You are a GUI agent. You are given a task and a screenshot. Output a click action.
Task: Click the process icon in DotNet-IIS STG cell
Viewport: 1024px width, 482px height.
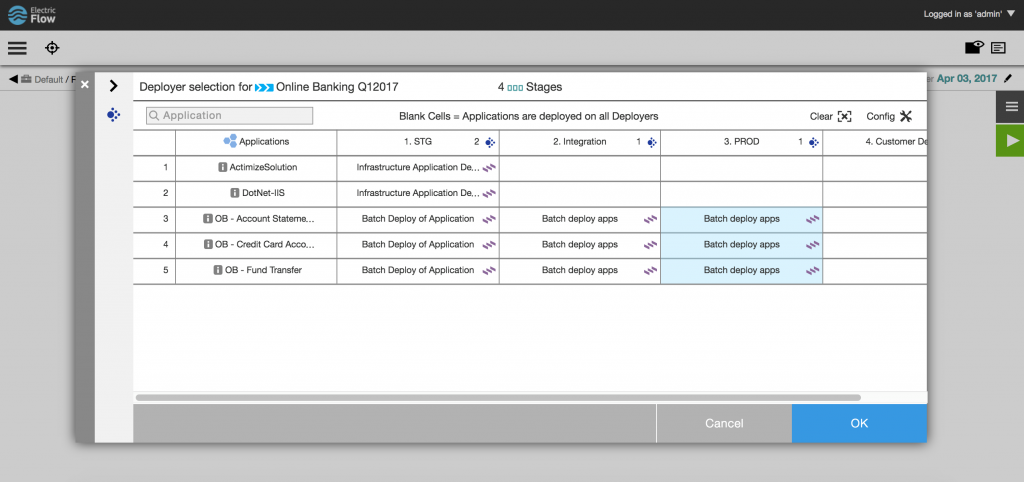coord(489,193)
